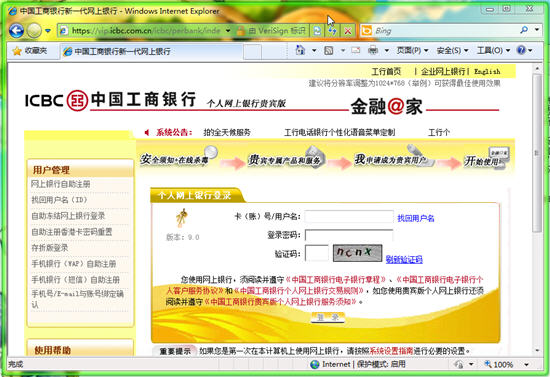
Task: Open the 安全(S) menu
Action: click(x=452, y=51)
